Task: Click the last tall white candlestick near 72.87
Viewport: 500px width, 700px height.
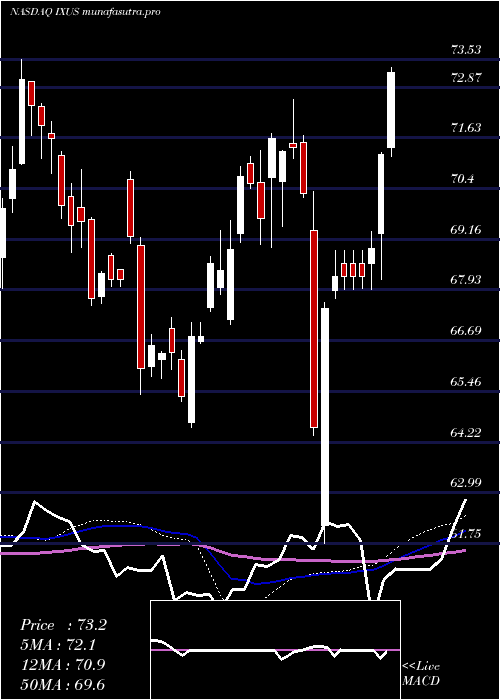Action: tap(391, 110)
